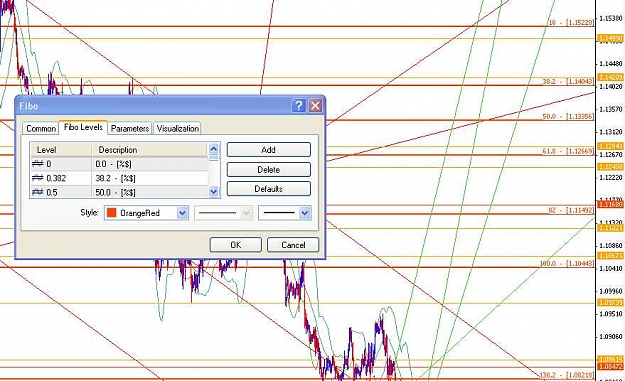Click the chart label '138.2 - [1.08218]'
This screenshot has width=625, height=381.
pos(567,375)
